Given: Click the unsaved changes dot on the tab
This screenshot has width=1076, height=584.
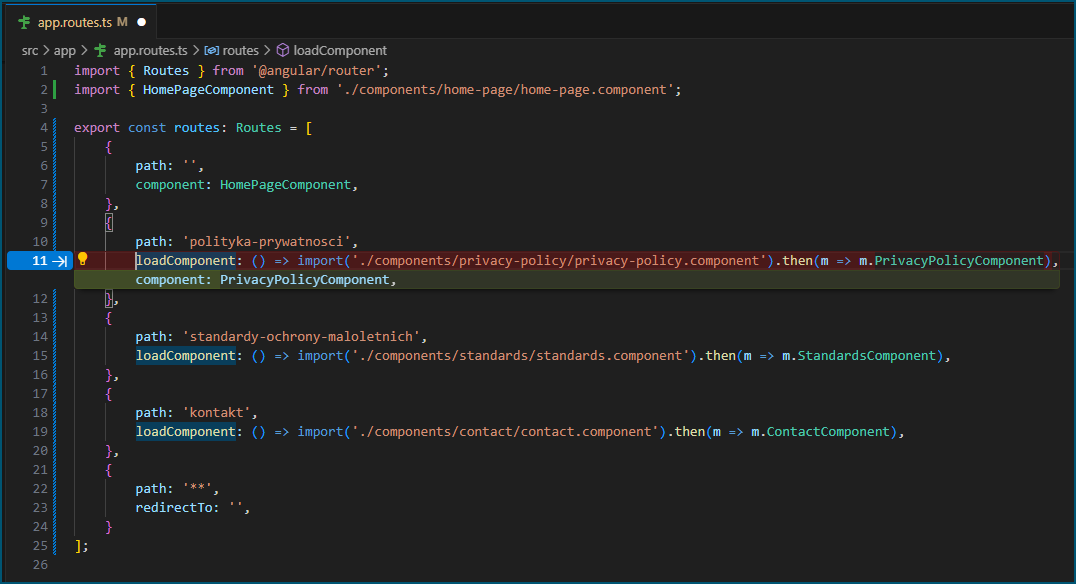Looking at the screenshot, I should (x=141, y=21).
